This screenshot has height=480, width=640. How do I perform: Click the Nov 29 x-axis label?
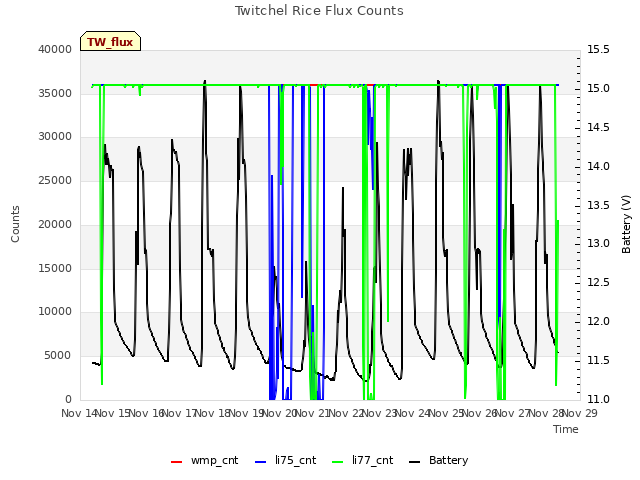pyautogui.click(x=580, y=413)
